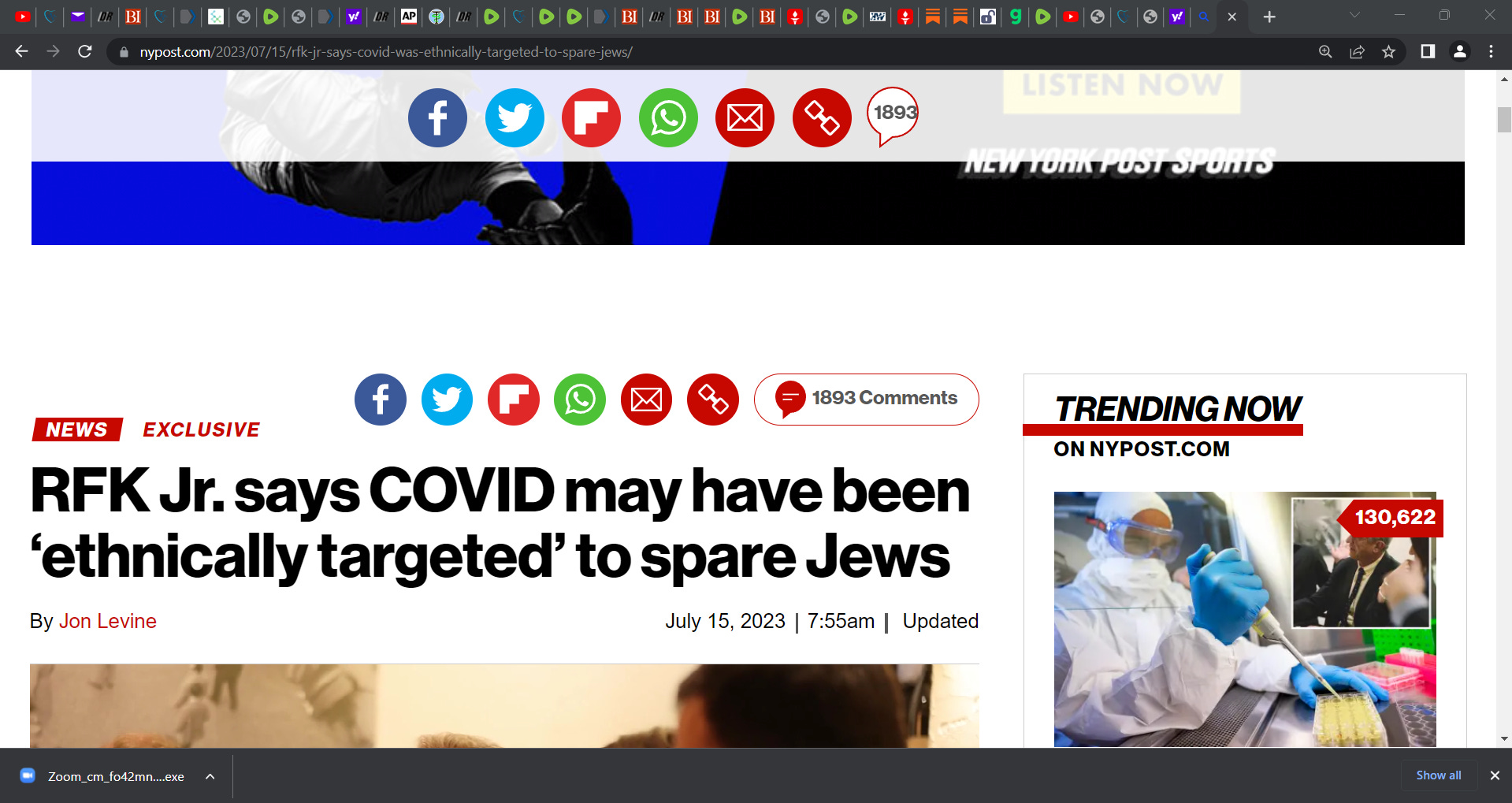Click the Updated timestamp label
The height and width of the screenshot is (803, 1512).
coord(941,621)
